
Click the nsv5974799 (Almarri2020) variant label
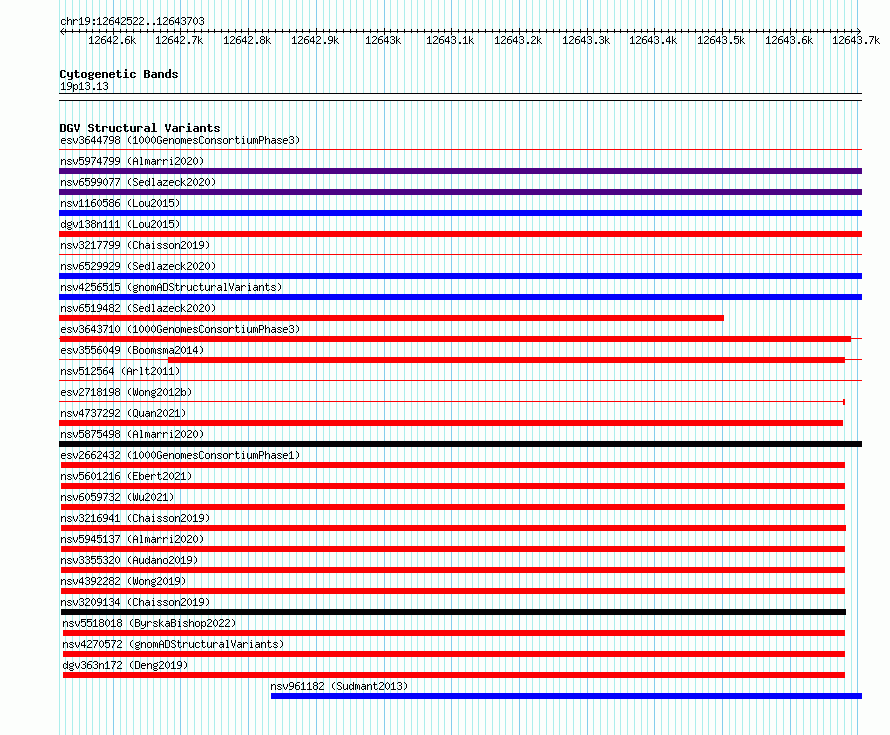[132, 161]
